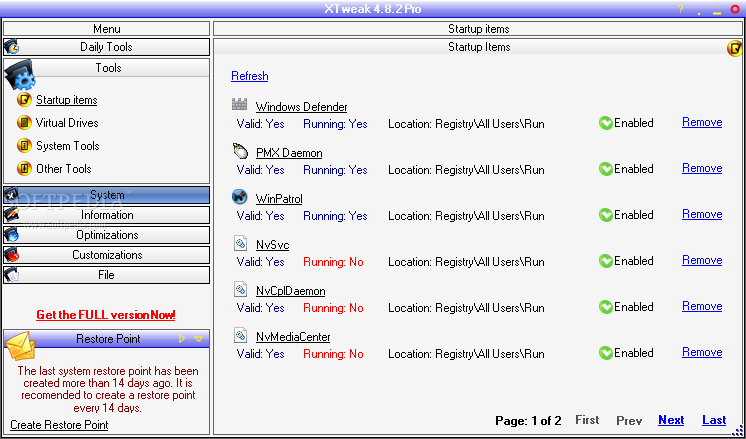The width and height of the screenshot is (746, 439).
Task: Click the Restore Point envelope icon
Action: [19, 346]
